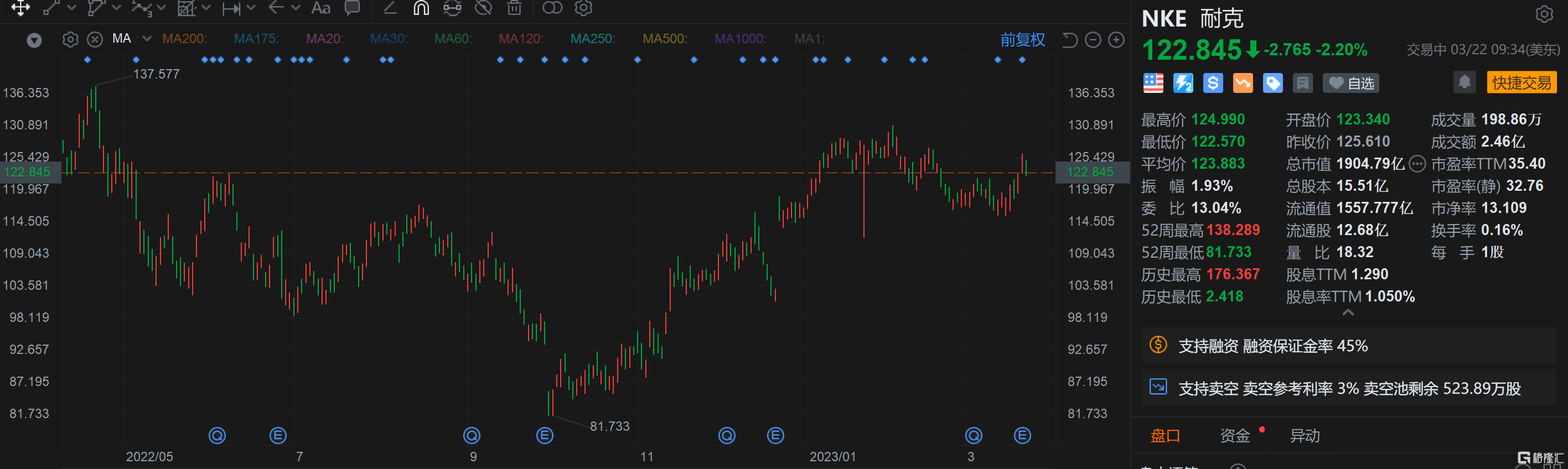Click the 前复权 adjustment link
The width and height of the screenshot is (1568, 469).
(x=1023, y=39)
